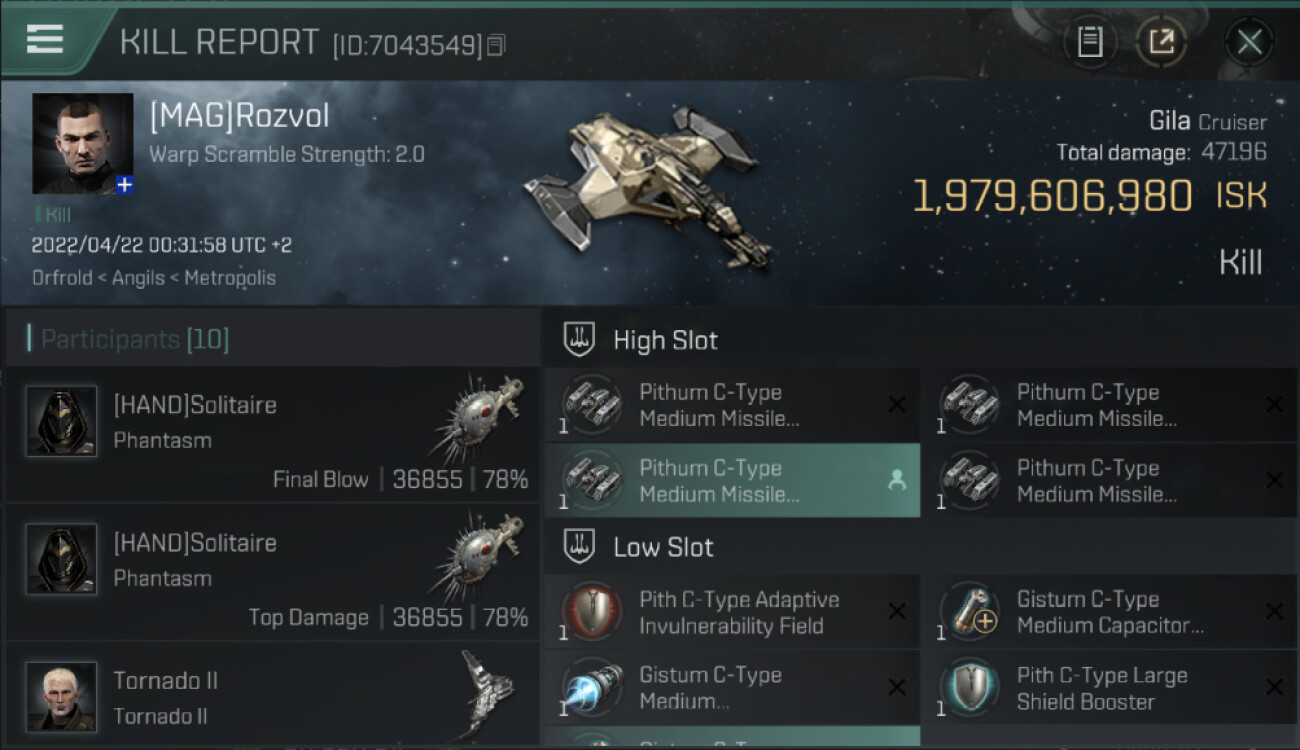The image size is (1300, 750).
Task: Open Solitaire's Final Blow participant entry
Action: coord(273,435)
